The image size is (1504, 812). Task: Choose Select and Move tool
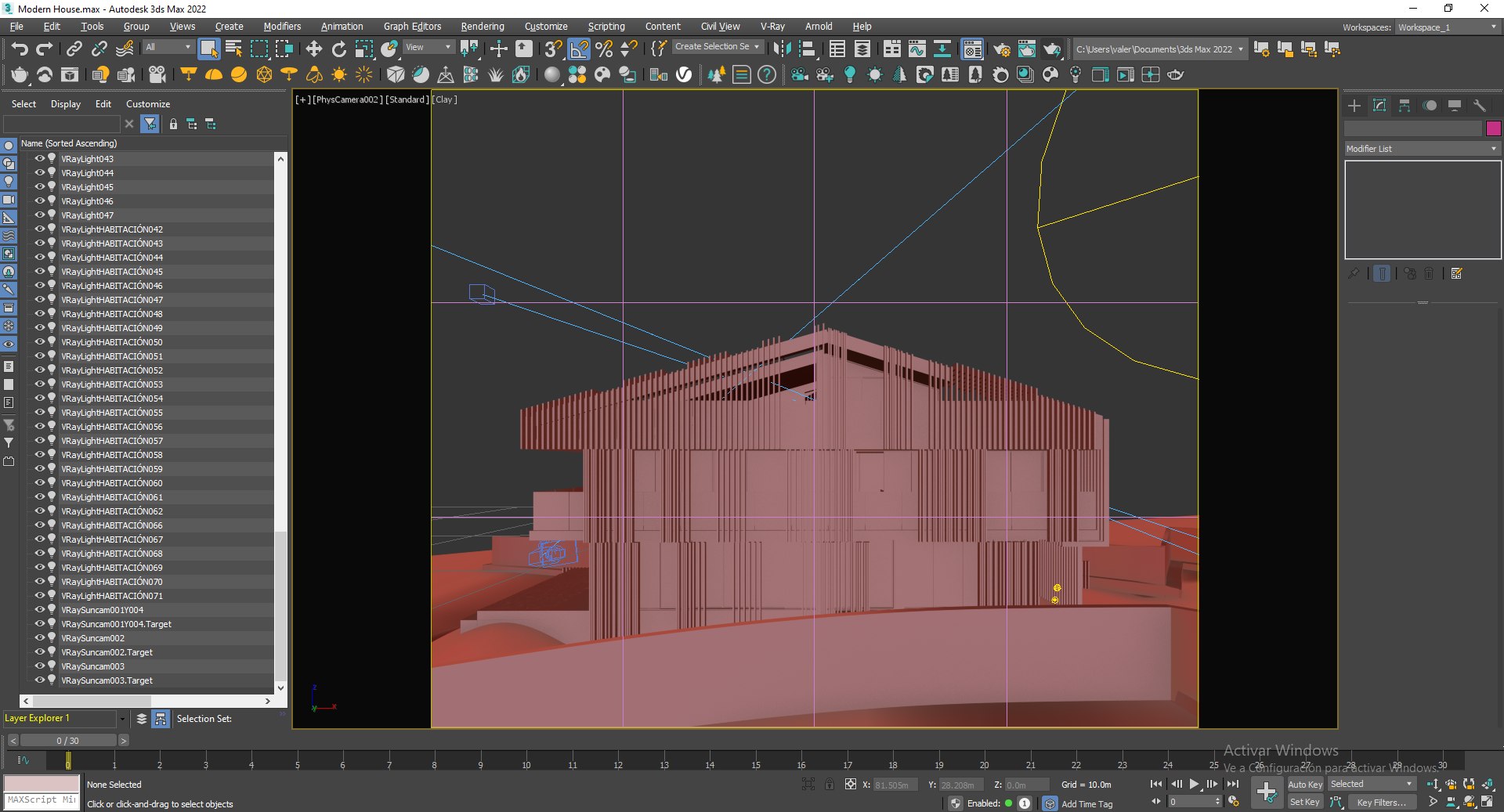[x=313, y=49]
